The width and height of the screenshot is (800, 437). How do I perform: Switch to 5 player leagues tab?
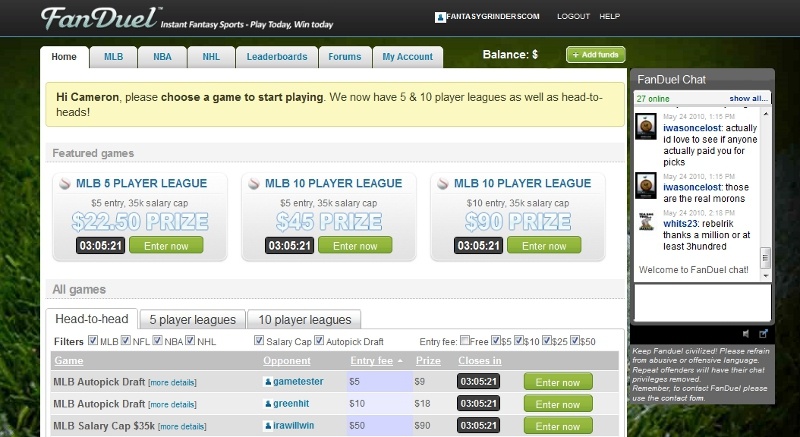[192, 320]
